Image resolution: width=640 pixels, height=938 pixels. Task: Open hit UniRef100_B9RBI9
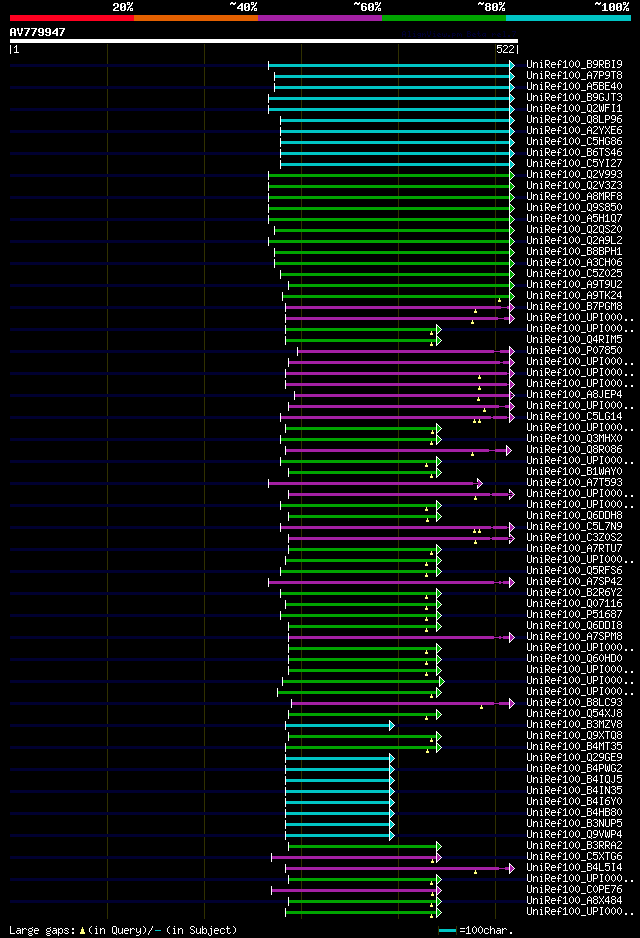[x=574, y=64]
